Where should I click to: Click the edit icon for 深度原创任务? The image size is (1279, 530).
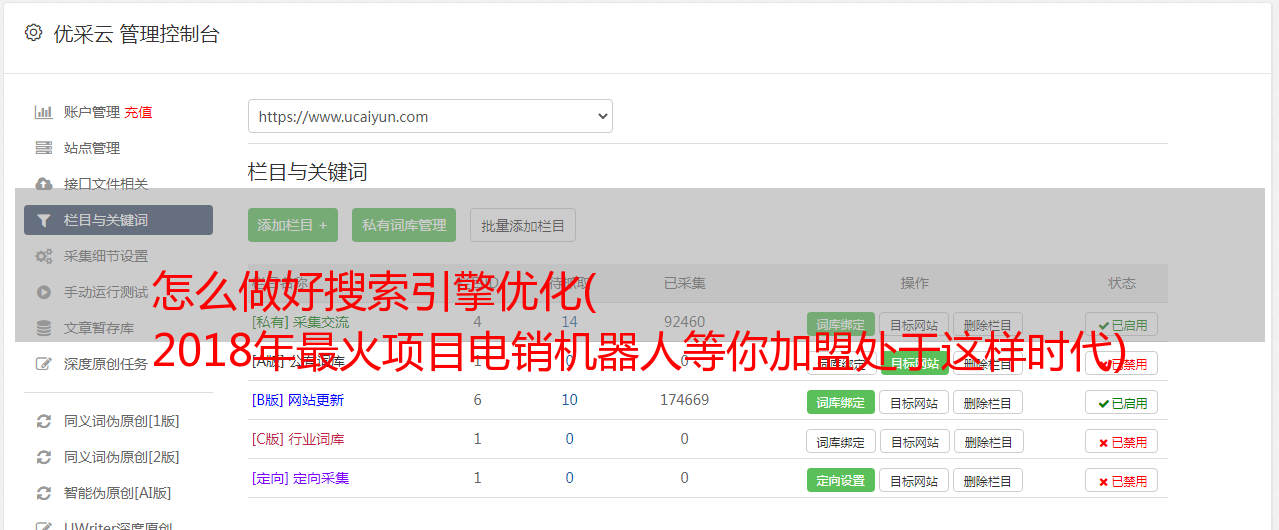click(43, 364)
